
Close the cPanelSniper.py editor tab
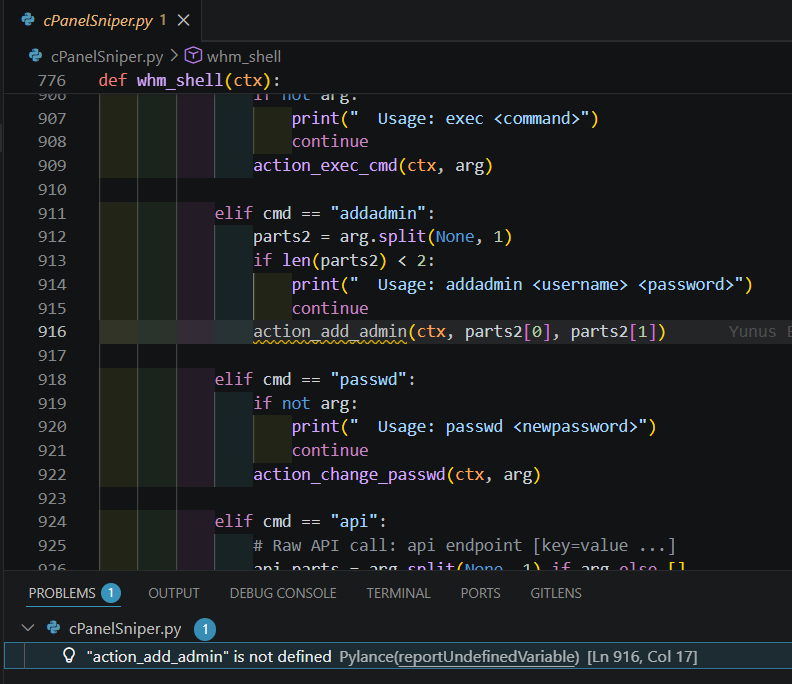pyautogui.click(x=184, y=20)
